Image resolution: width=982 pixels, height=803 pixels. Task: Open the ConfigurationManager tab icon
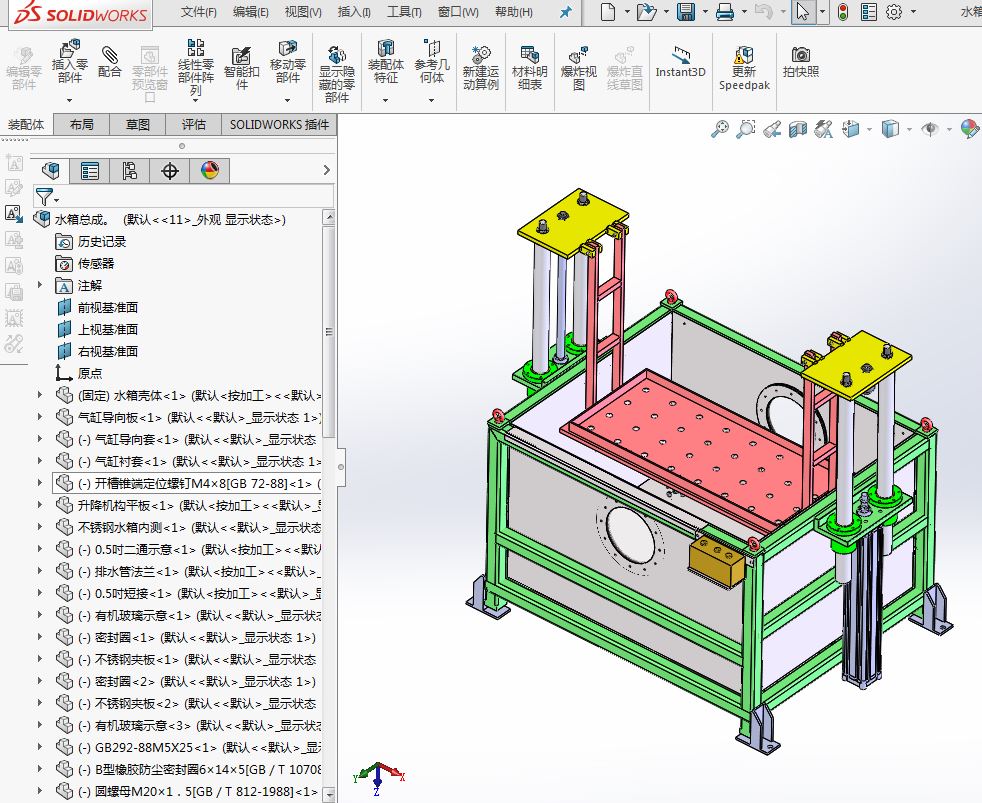click(130, 170)
